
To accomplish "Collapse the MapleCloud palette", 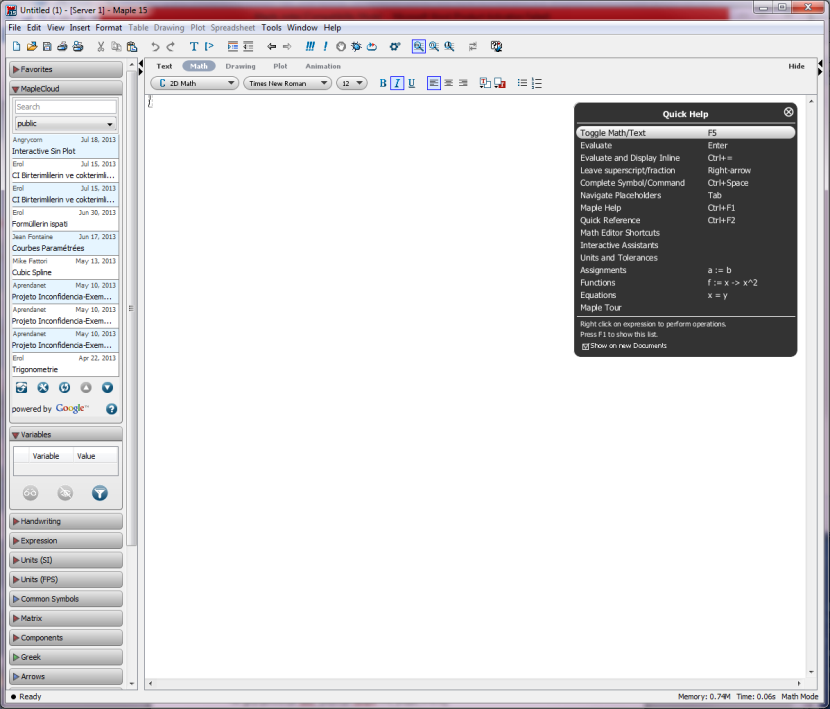I will (66, 88).
